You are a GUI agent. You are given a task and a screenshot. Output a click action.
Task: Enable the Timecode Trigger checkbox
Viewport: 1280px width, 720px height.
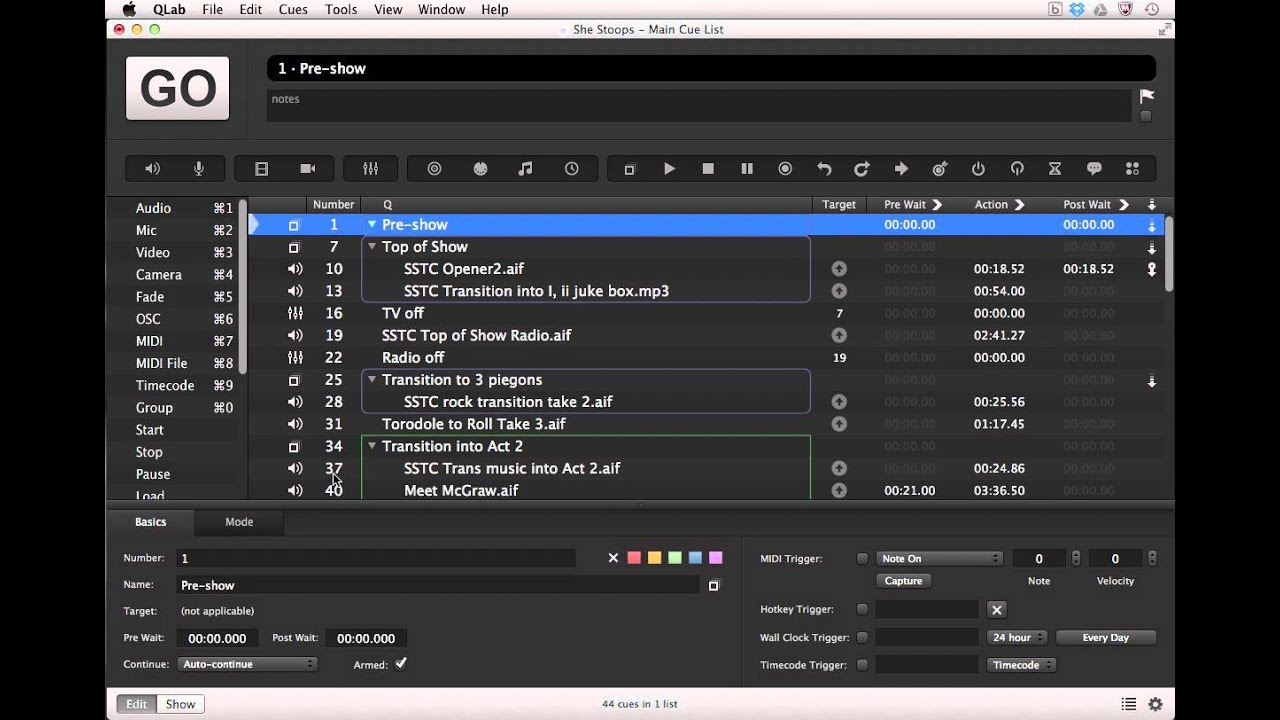(862, 665)
